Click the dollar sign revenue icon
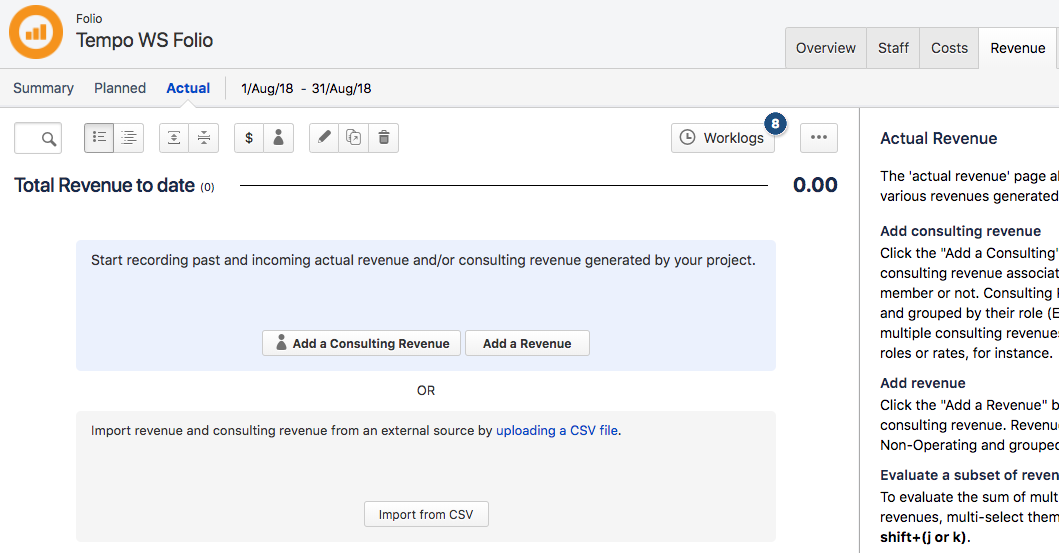Screen dimensions: 1059x553 (x=249, y=138)
